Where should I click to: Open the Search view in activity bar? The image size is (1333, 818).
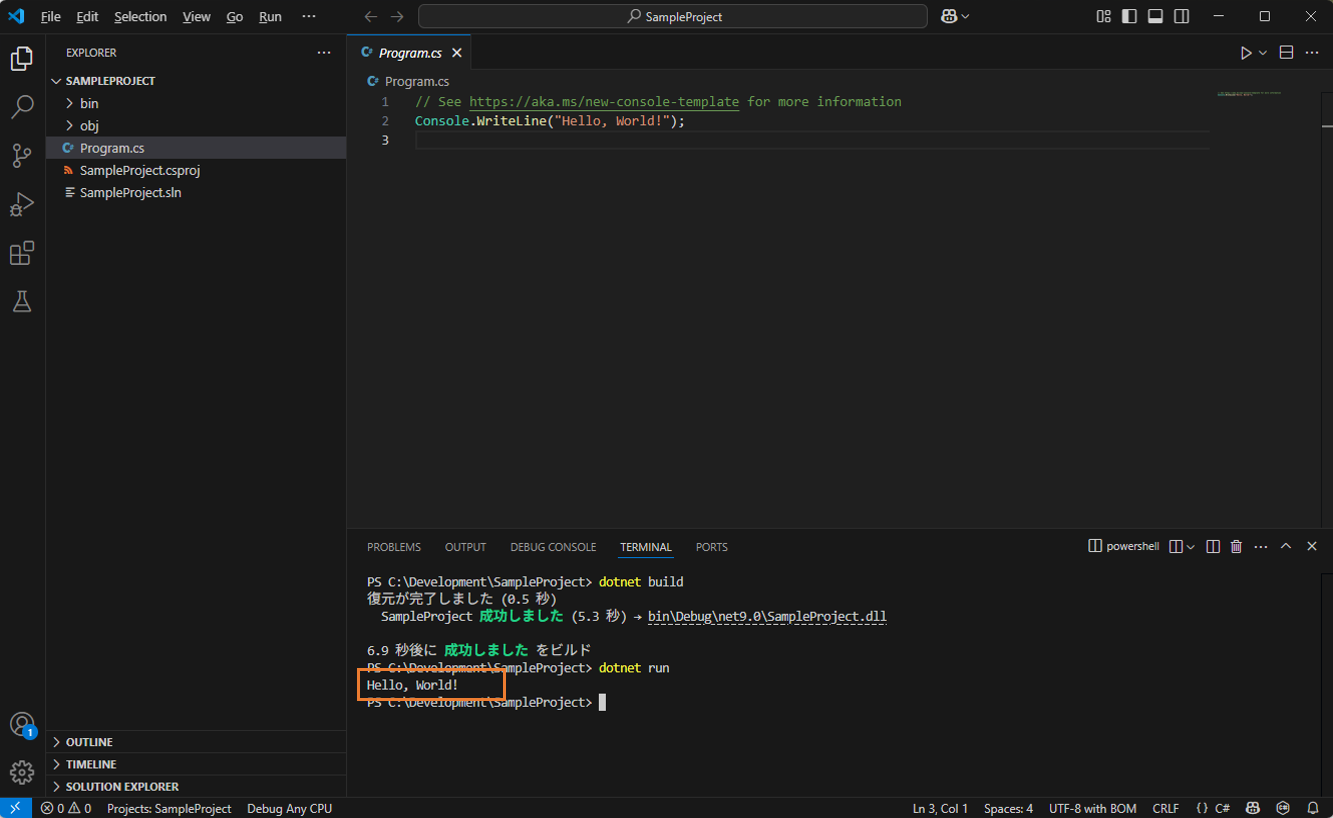(x=22, y=107)
